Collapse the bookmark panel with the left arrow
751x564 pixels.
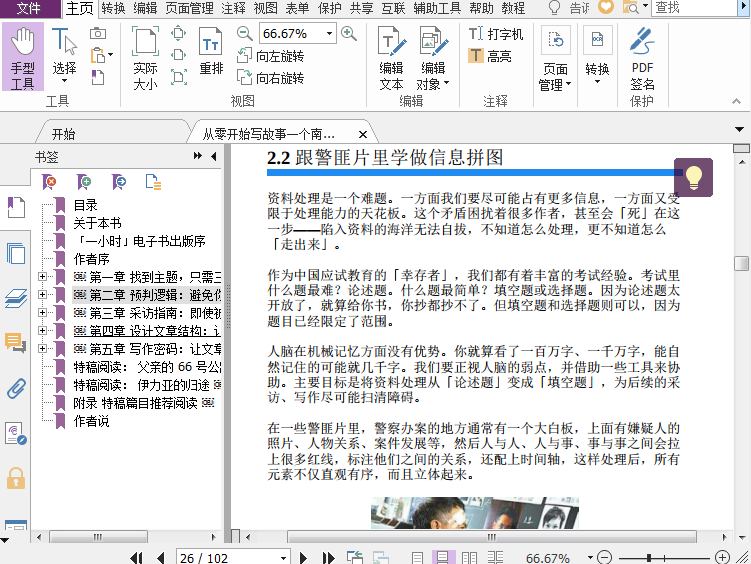pyautogui.click(x=214, y=156)
